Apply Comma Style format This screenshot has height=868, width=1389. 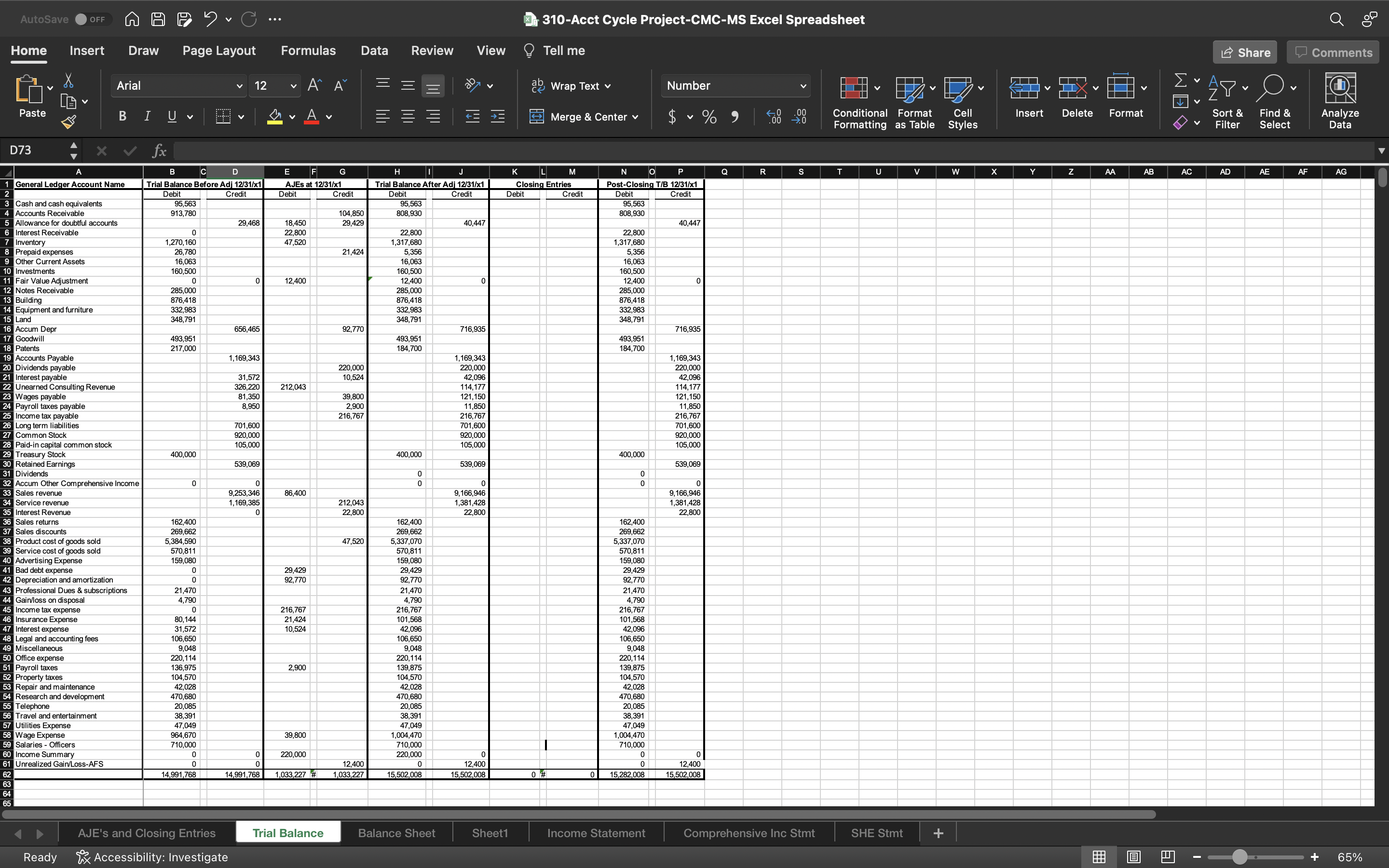coord(735,117)
